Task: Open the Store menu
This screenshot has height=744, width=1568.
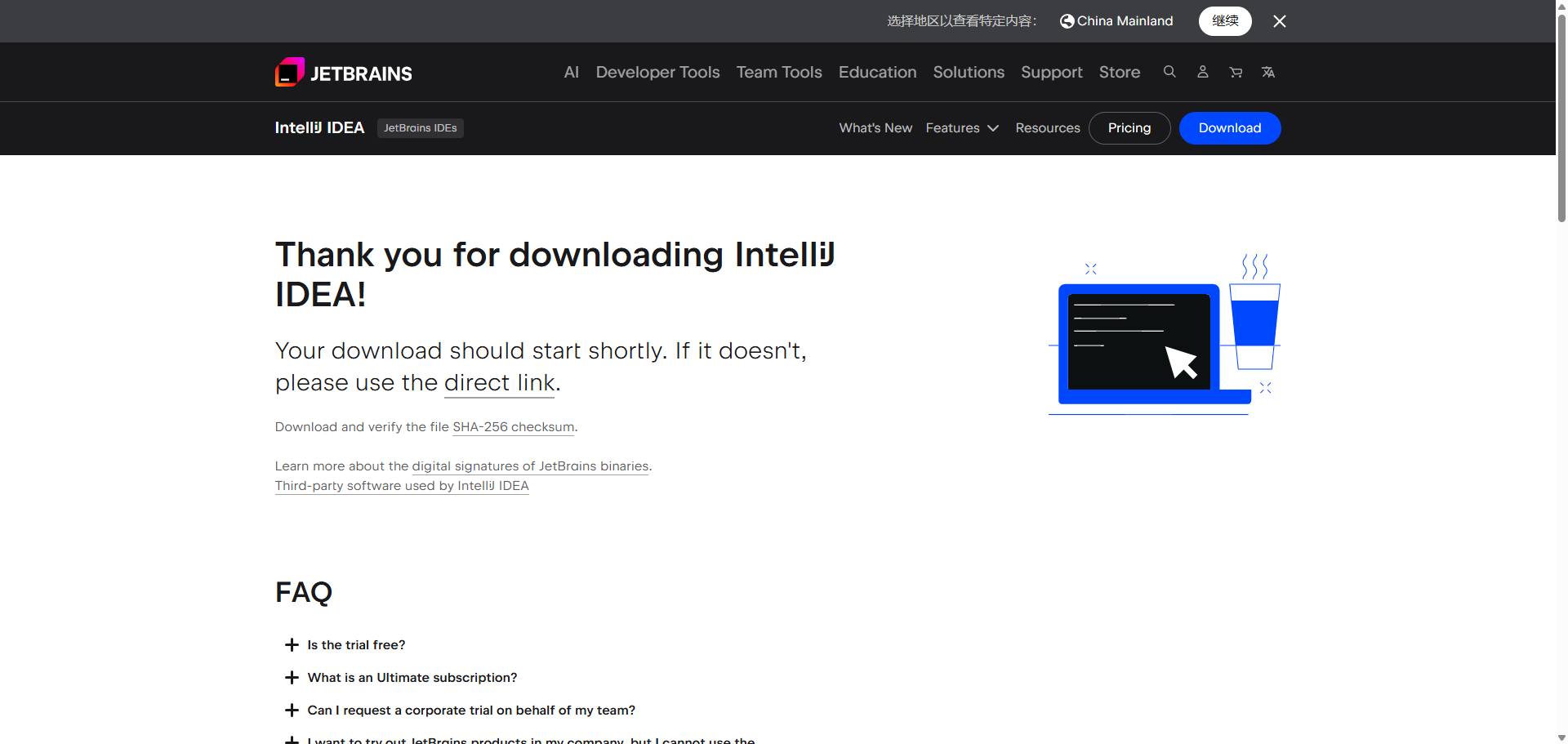Action: point(1120,72)
